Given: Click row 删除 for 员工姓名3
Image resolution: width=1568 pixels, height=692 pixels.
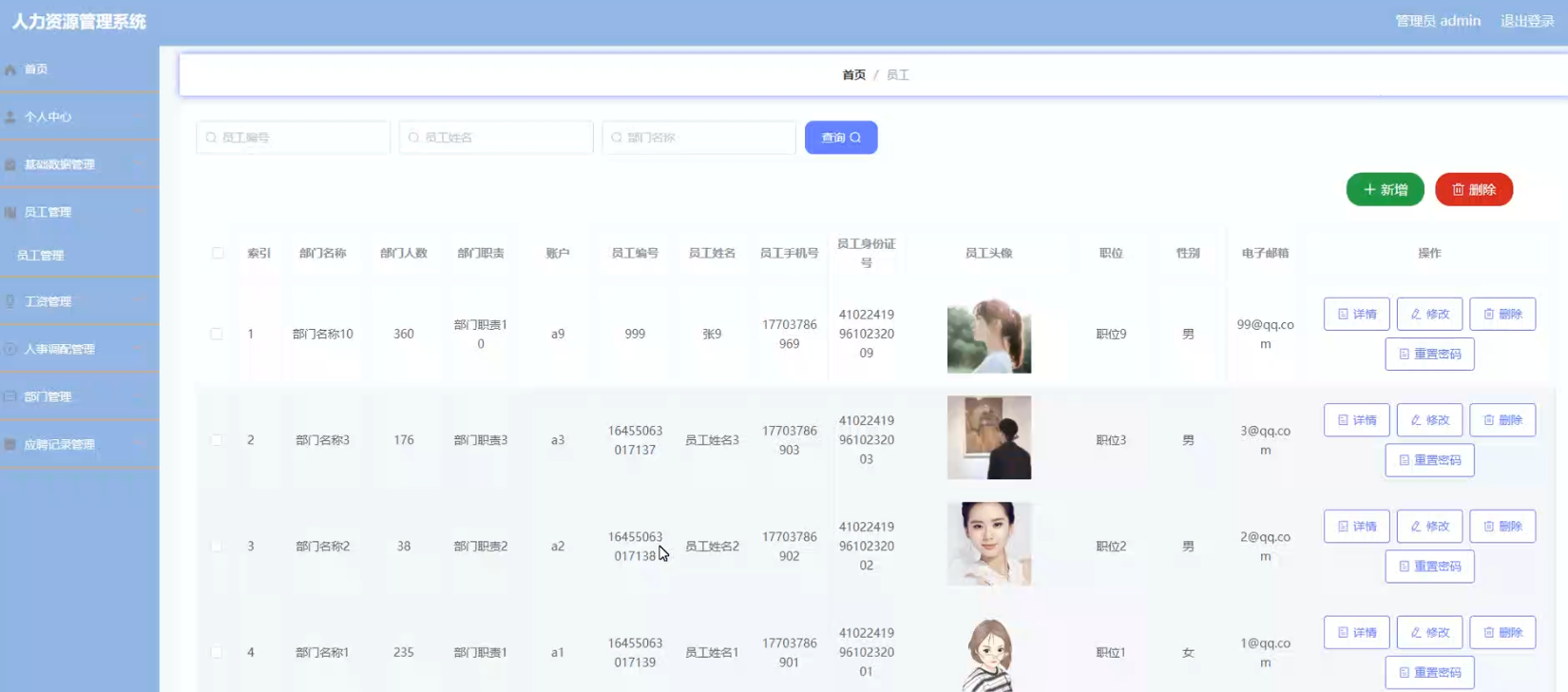Looking at the screenshot, I should 1502,420.
